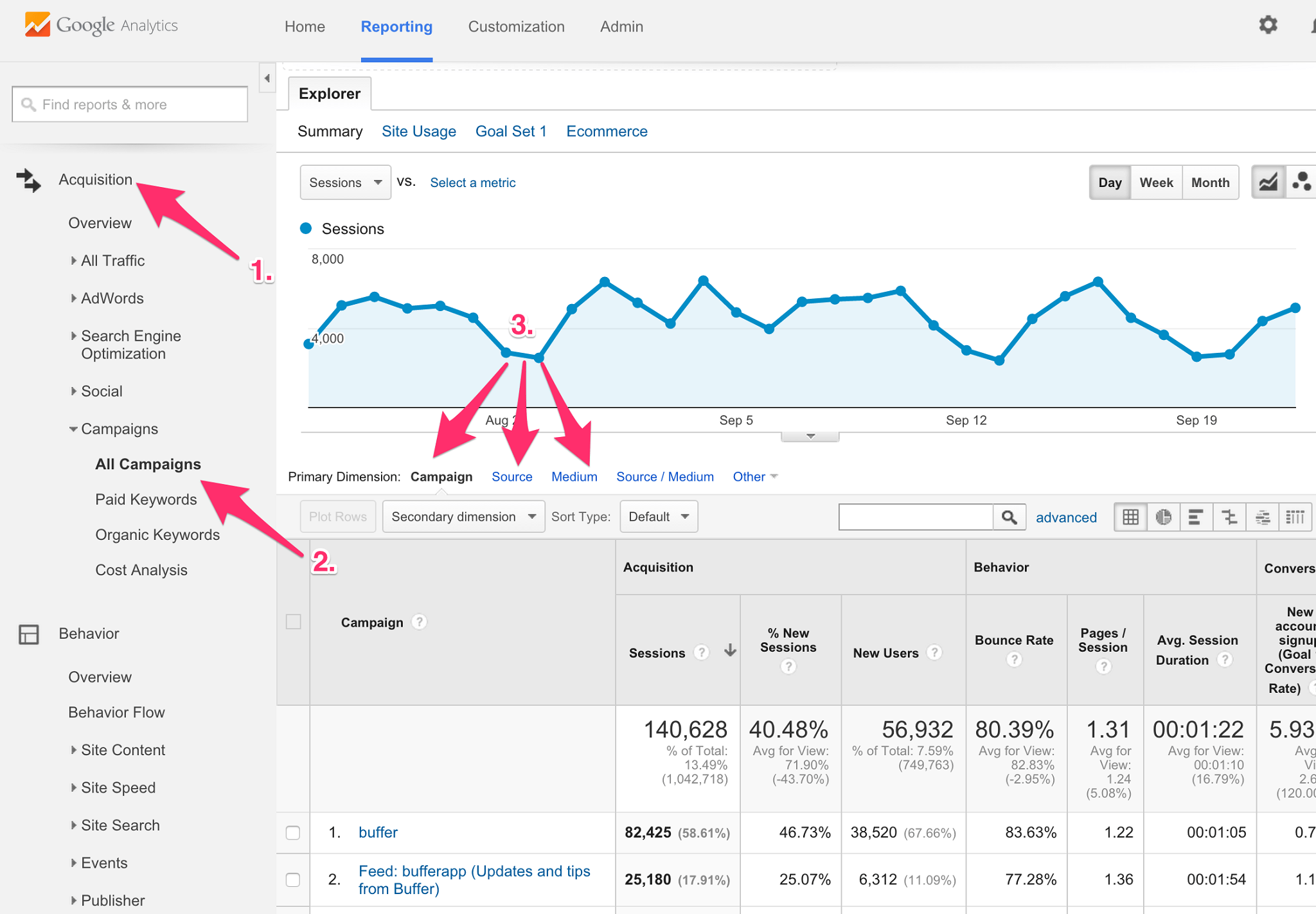Select the performance bar view icon

coord(1196,517)
